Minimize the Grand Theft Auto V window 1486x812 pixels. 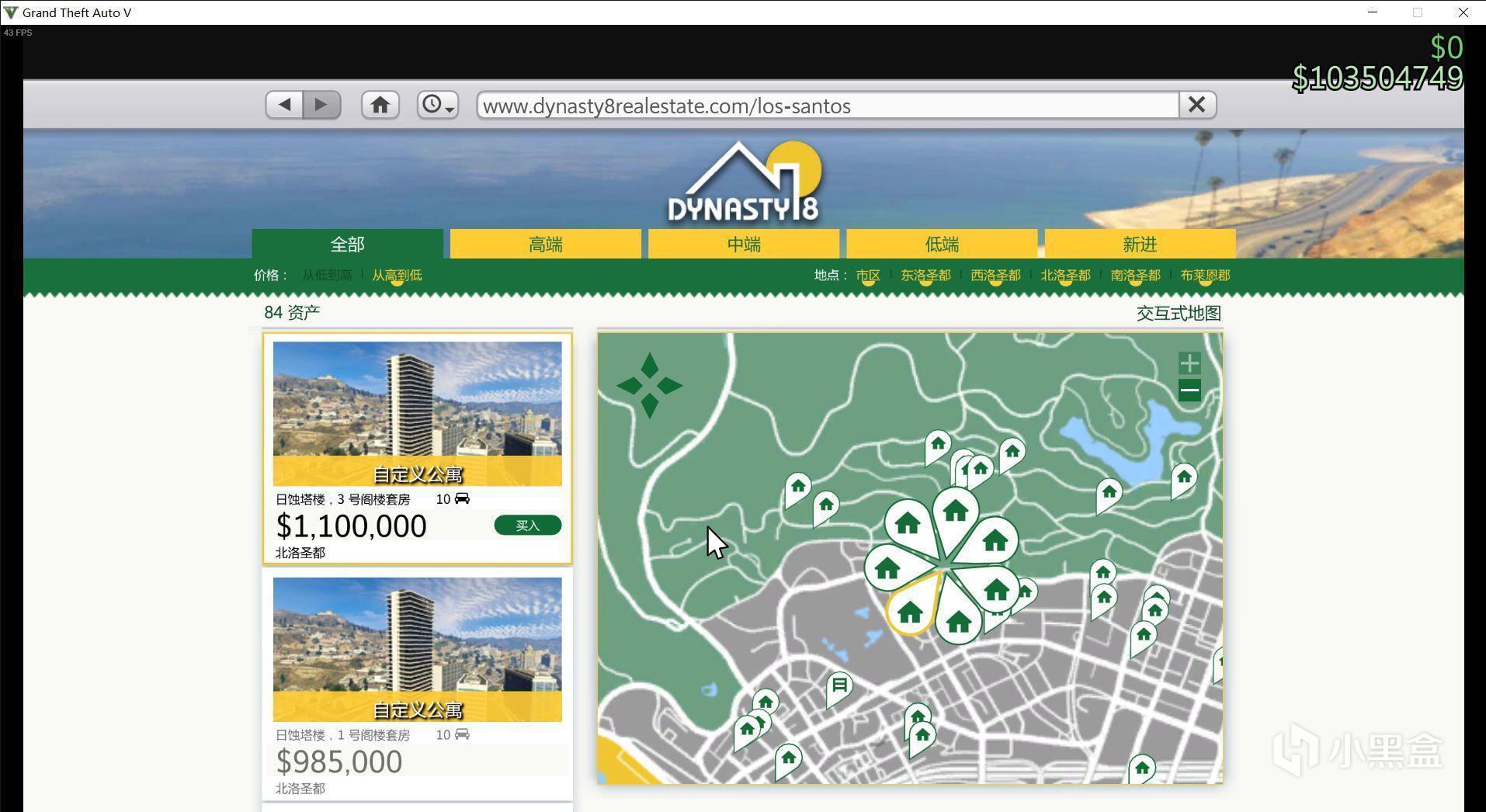pos(1373,12)
